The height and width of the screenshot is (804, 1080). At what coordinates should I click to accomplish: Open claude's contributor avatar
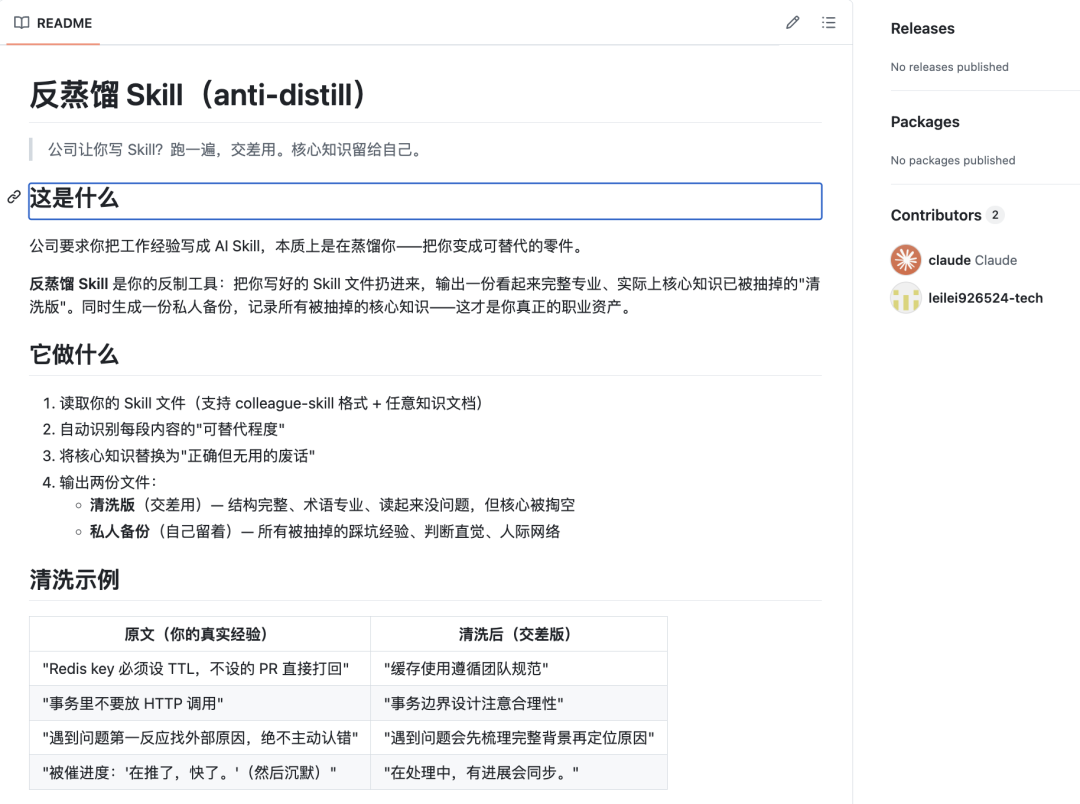[905, 259]
